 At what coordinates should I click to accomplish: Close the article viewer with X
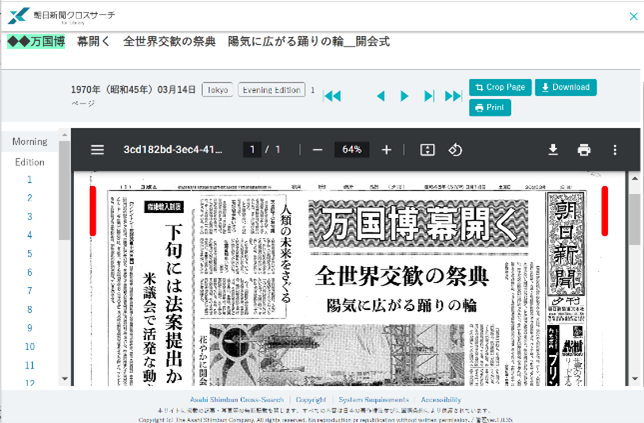click(x=633, y=16)
